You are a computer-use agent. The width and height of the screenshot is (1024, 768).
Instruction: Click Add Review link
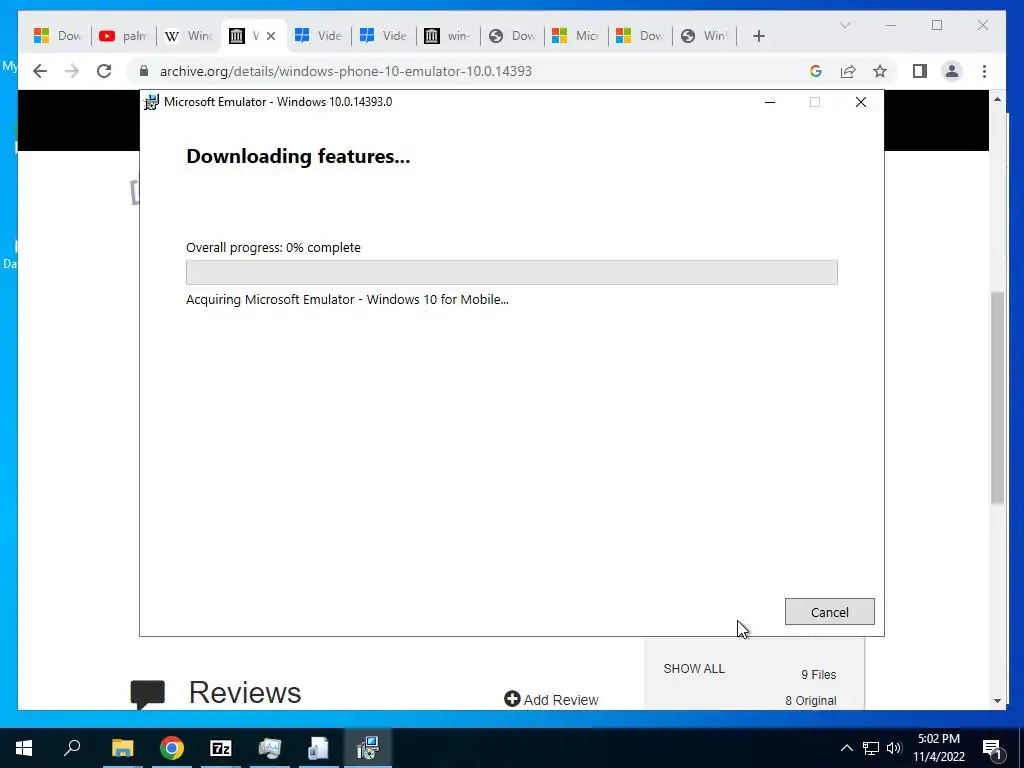coord(561,700)
